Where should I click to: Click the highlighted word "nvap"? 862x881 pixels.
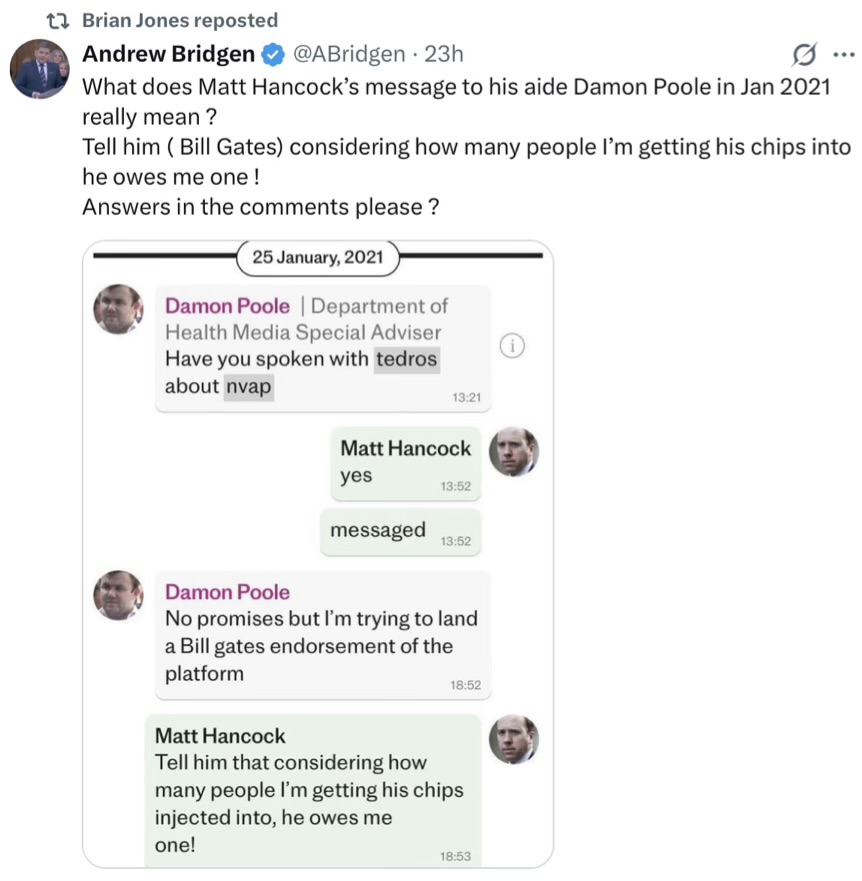248,387
